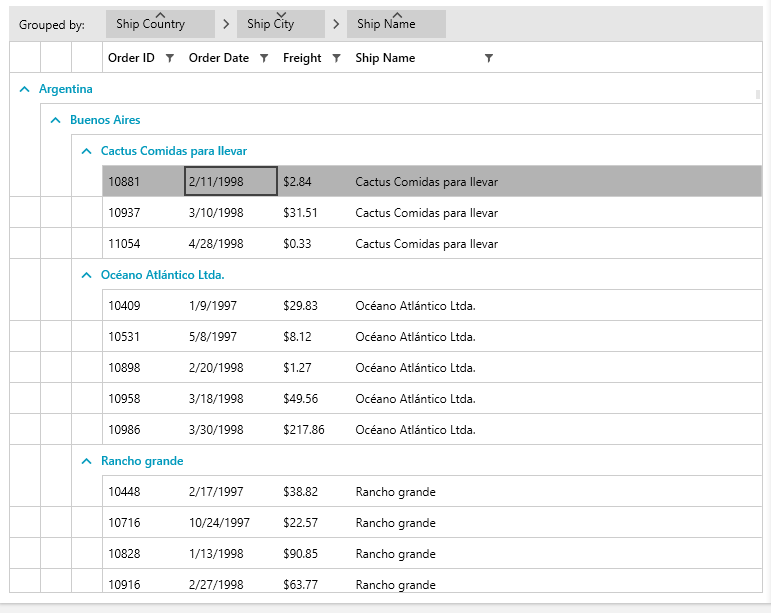Collapse the Argentina group
This screenshot has height=613, width=771.
[x=25, y=89]
